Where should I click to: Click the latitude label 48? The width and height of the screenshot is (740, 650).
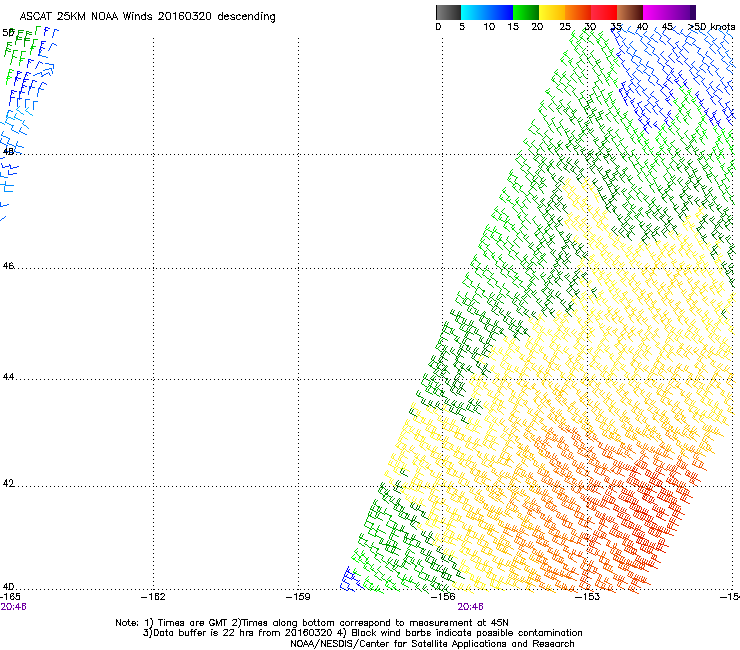point(8,151)
